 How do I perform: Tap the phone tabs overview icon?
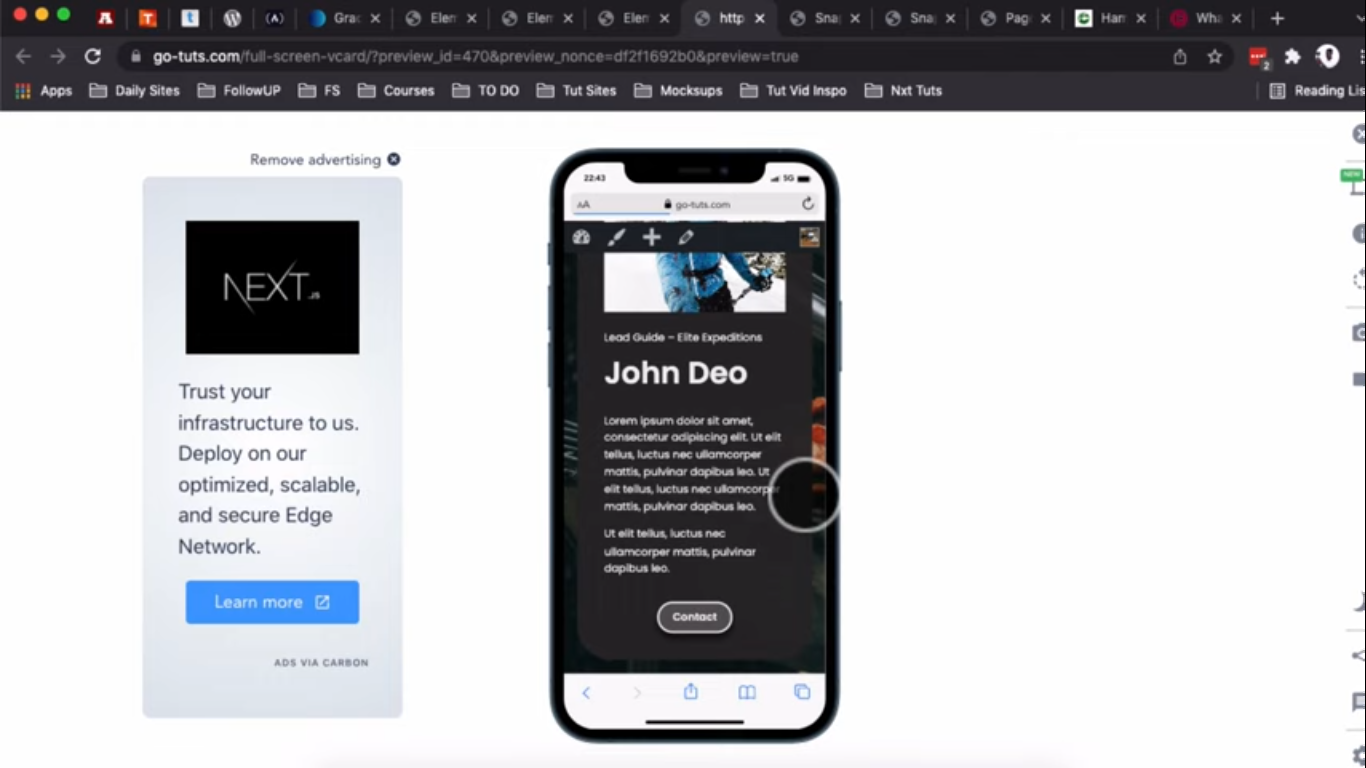[x=802, y=692]
